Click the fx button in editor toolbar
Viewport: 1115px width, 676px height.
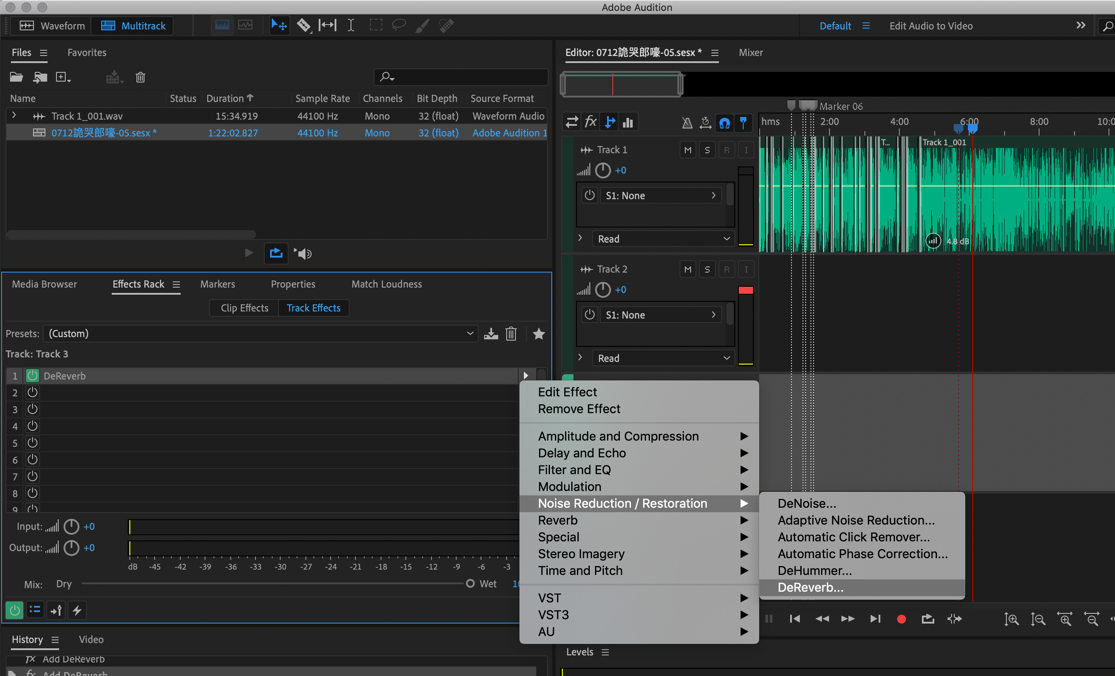pyautogui.click(x=590, y=122)
